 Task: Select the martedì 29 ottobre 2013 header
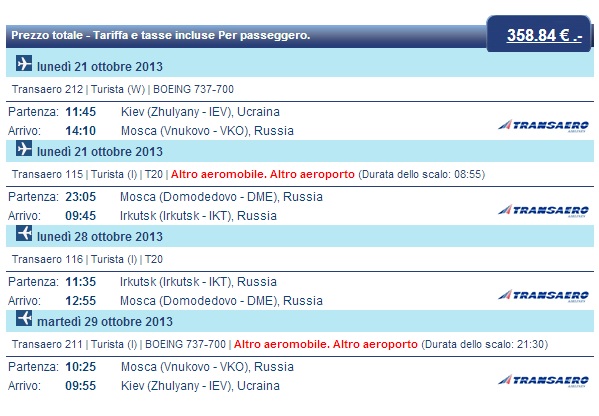coord(105,322)
